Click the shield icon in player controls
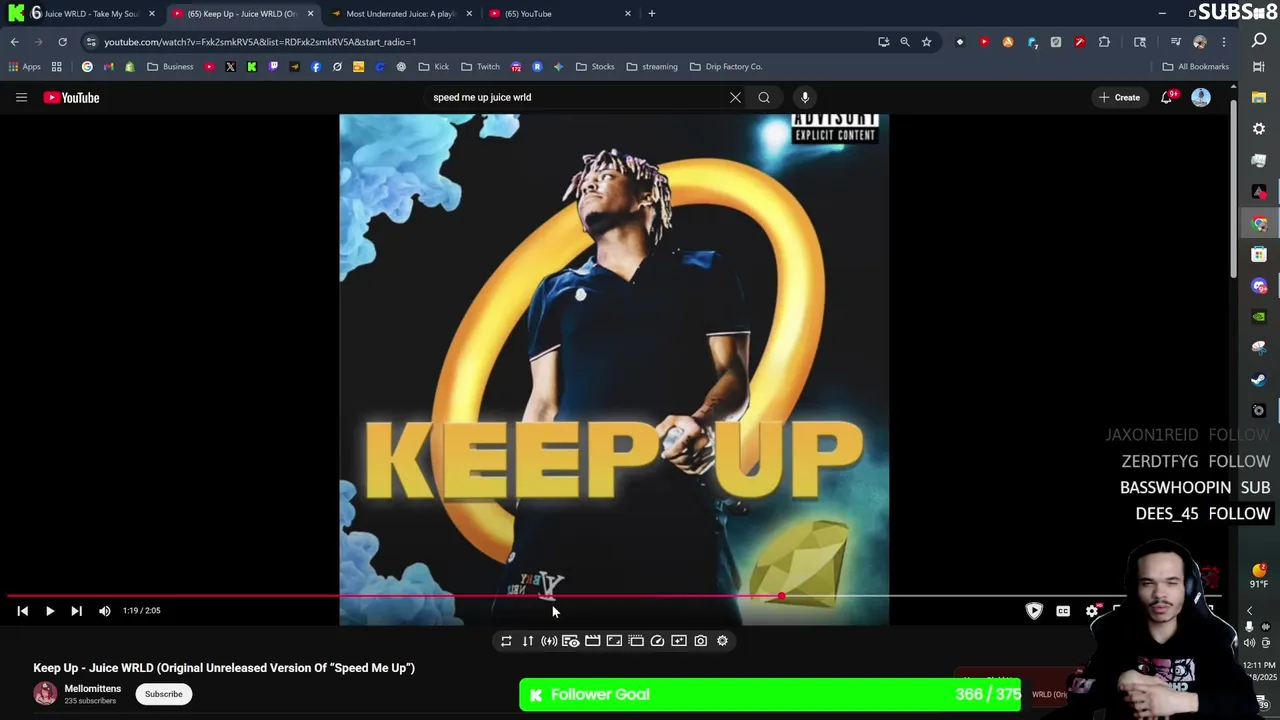Image resolution: width=1280 pixels, height=720 pixels. click(x=1034, y=610)
